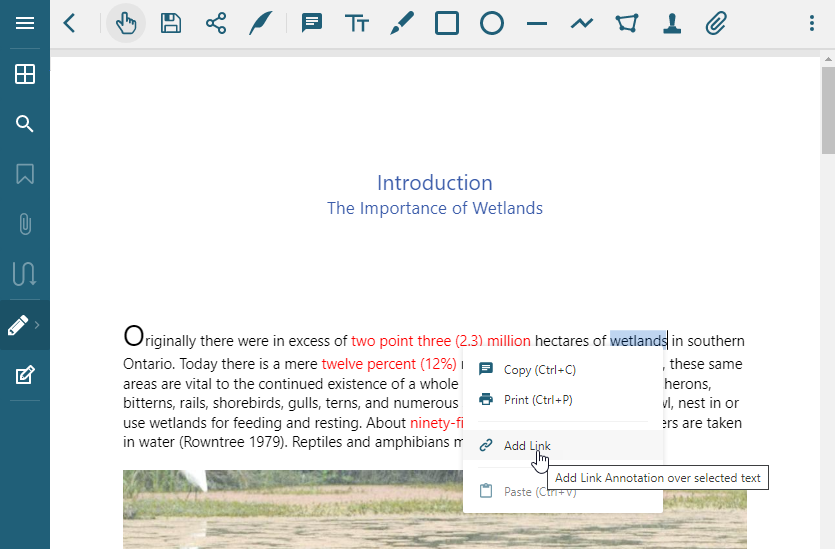
Task: Open the hamburger menu
Action: pyautogui.click(x=25, y=23)
